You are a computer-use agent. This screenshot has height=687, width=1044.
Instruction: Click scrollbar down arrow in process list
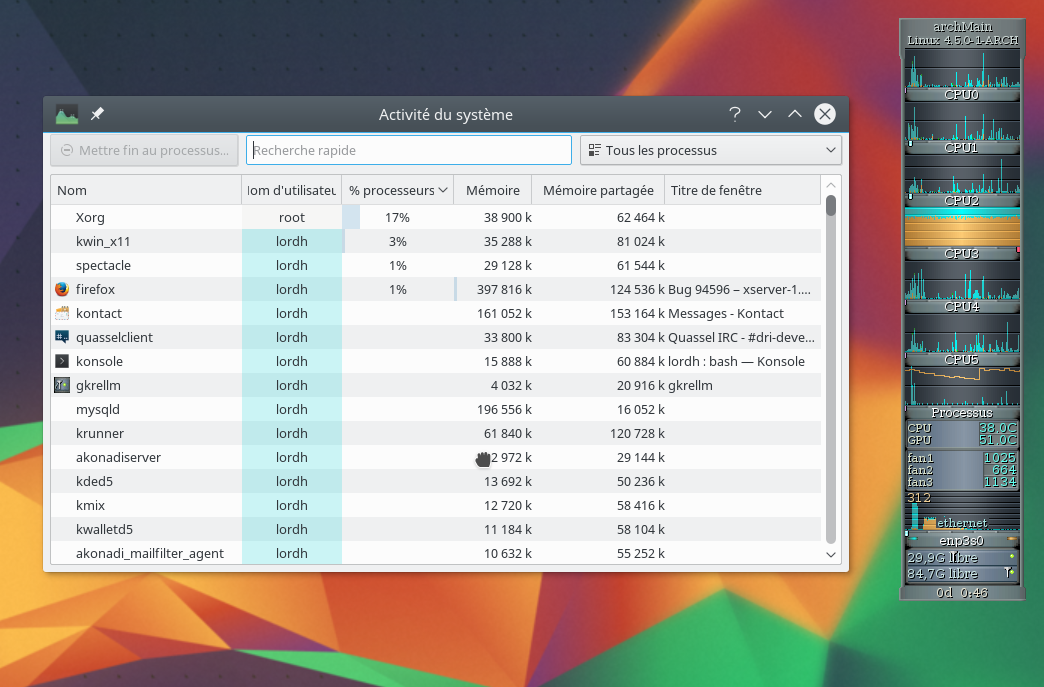[830, 554]
